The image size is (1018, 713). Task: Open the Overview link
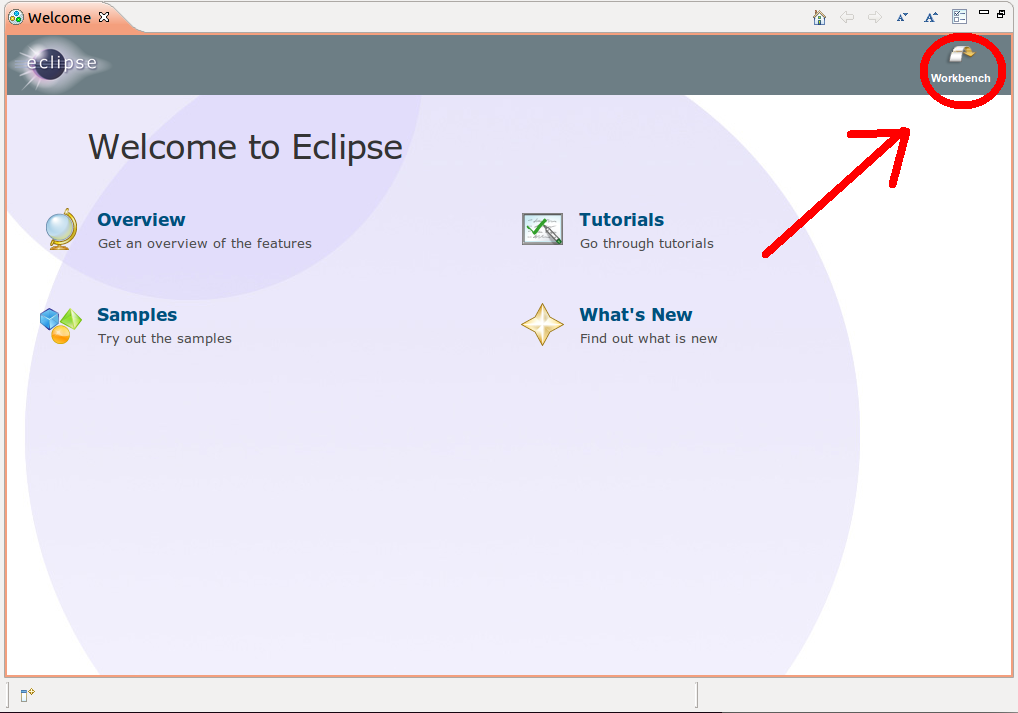click(142, 220)
